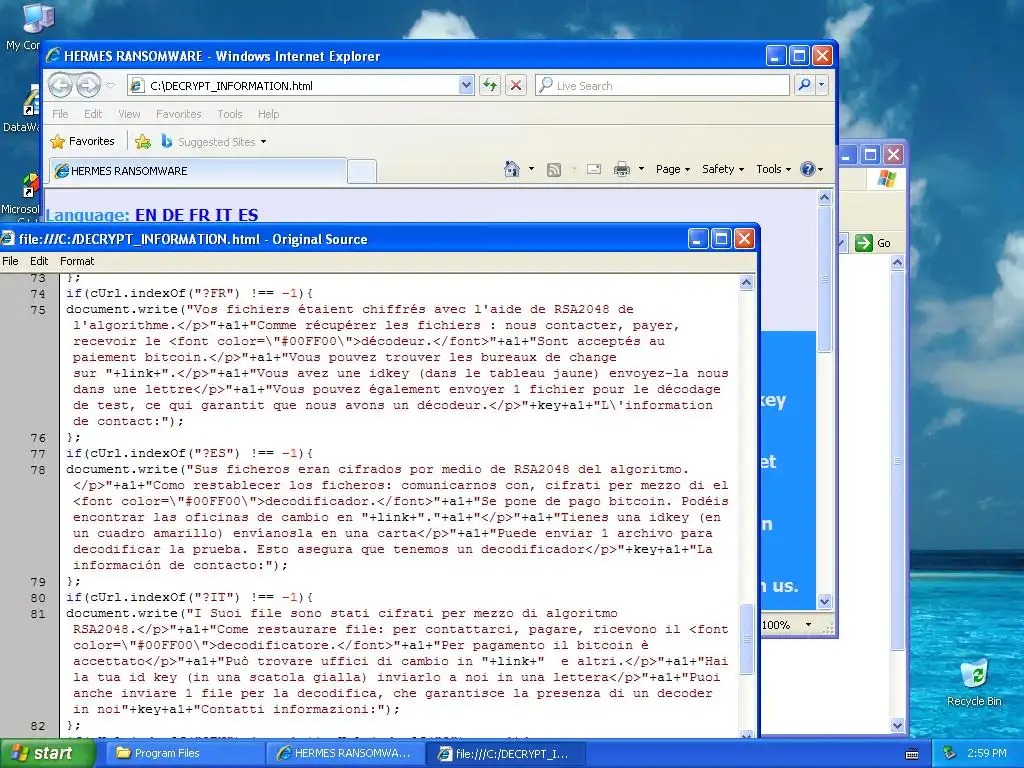Open the Home button dropdown arrow
1024x768 pixels.
click(531, 169)
